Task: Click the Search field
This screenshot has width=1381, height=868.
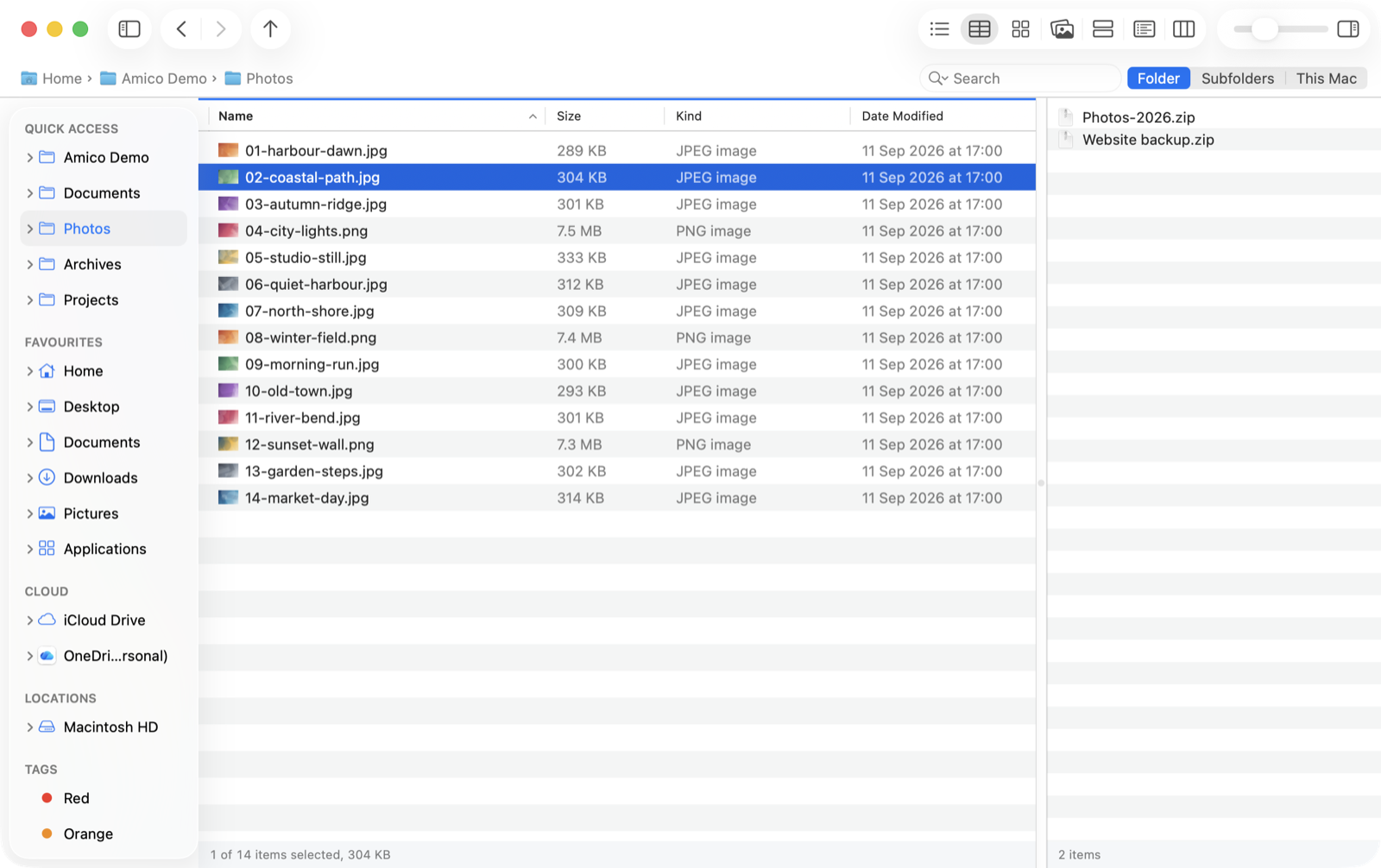Action: 1020,79
